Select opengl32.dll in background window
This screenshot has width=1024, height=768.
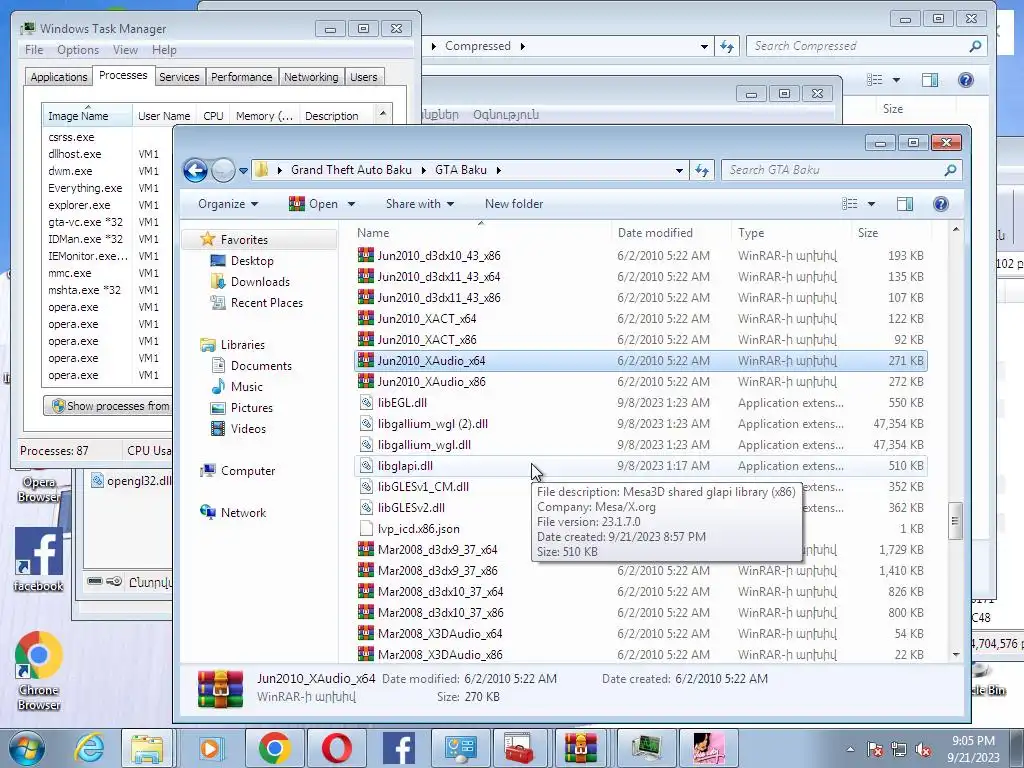(131, 481)
